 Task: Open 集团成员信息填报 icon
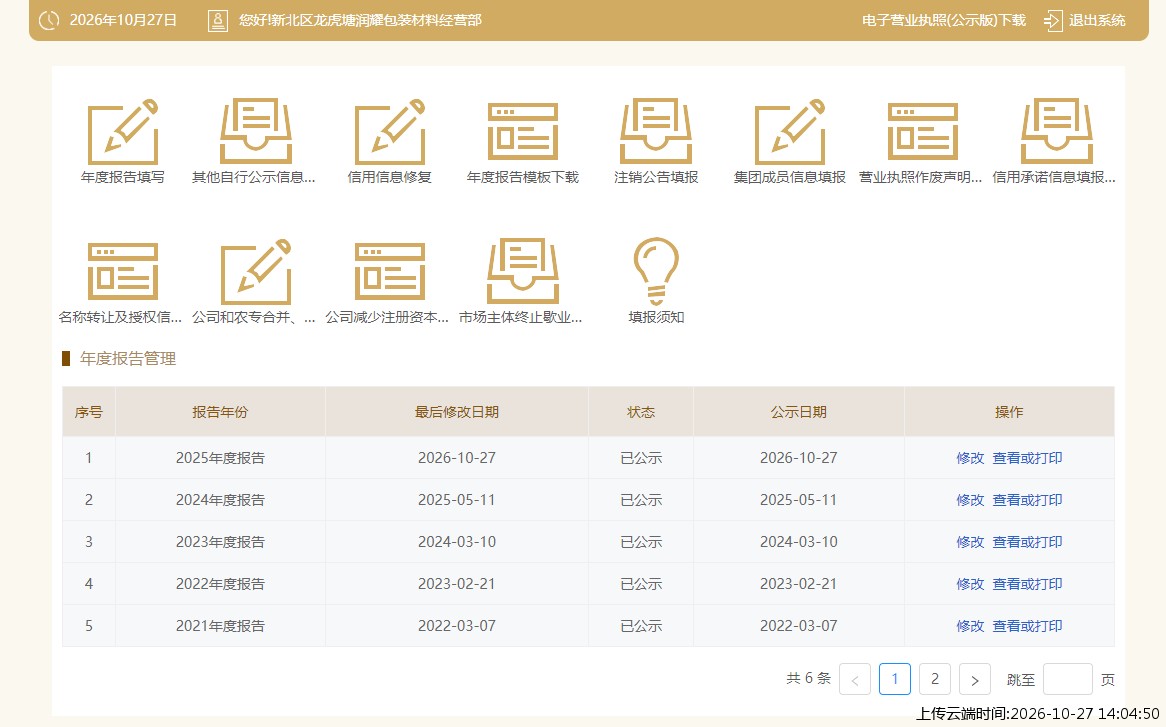pyautogui.click(x=790, y=132)
